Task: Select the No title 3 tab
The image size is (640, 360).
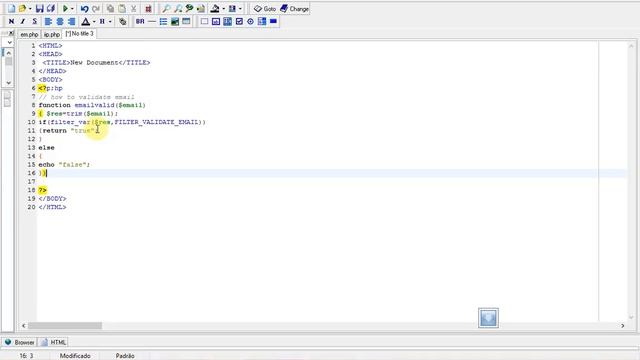Action: tap(80, 34)
